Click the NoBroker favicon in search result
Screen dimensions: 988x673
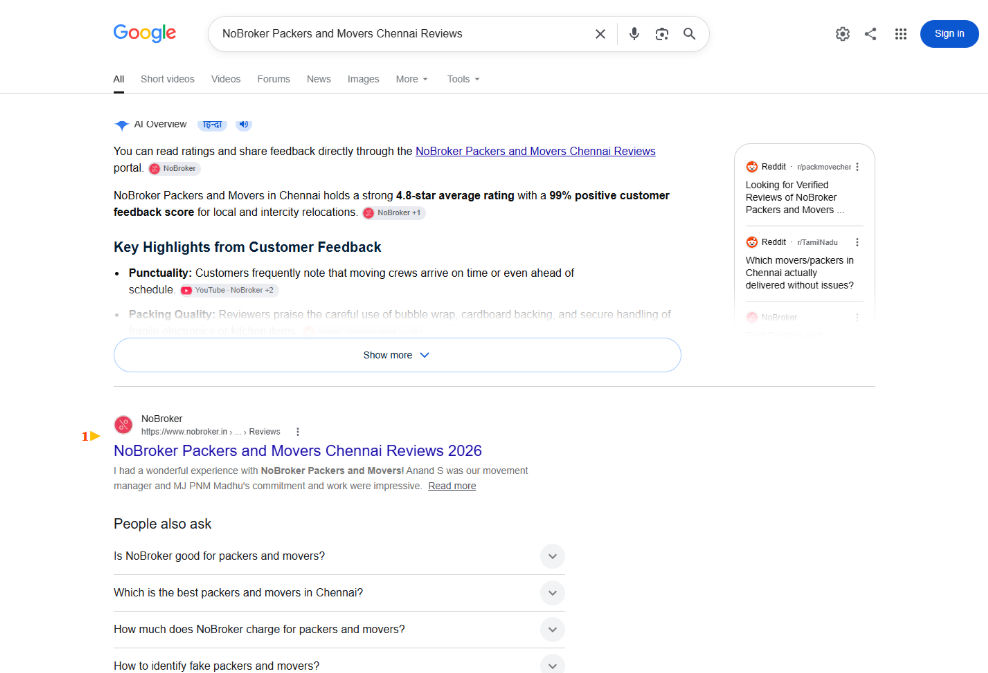(124, 425)
